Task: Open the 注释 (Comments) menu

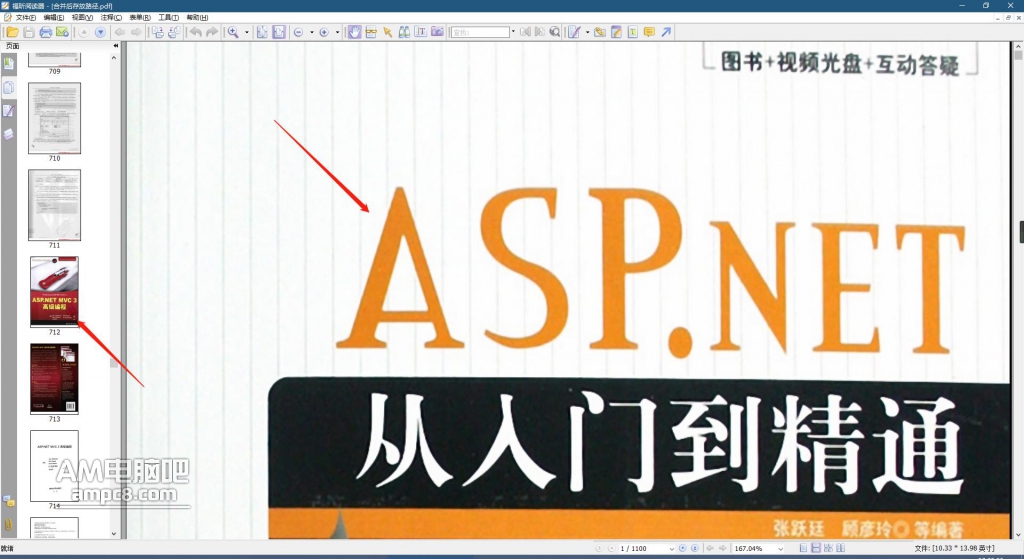Action: pos(111,18)
